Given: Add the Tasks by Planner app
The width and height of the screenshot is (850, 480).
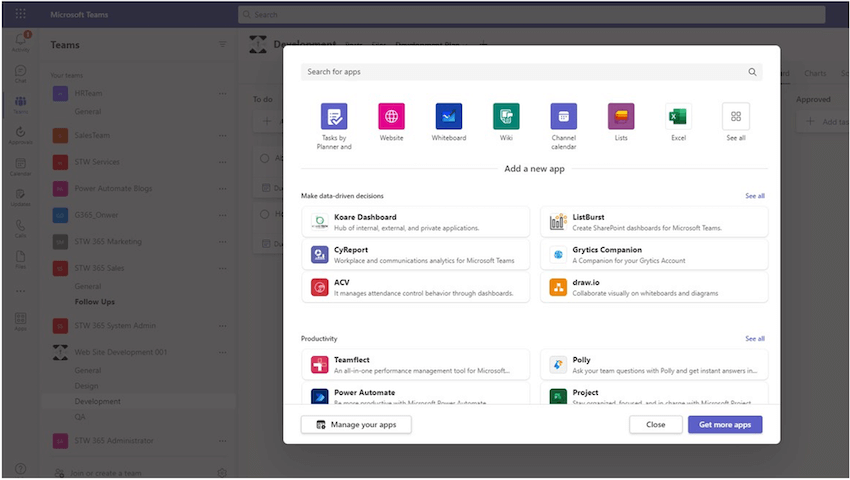Looking at the screenshot, I should pyautogui.click(x=334, y=126).
